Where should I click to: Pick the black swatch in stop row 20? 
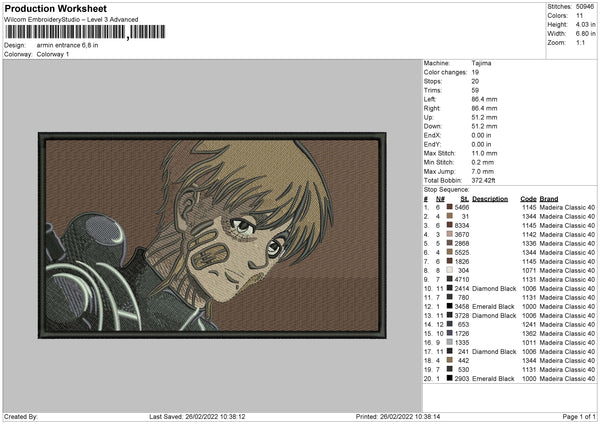[450, 378]
